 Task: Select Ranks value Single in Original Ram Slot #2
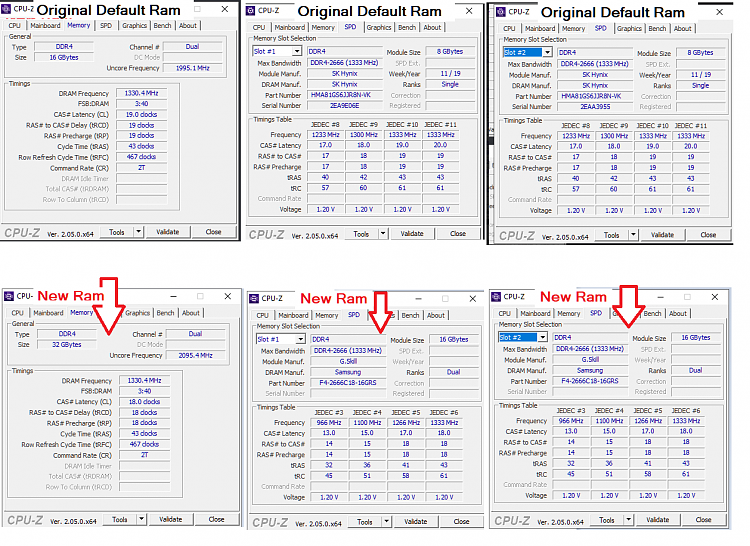click(x=700, y=86)
